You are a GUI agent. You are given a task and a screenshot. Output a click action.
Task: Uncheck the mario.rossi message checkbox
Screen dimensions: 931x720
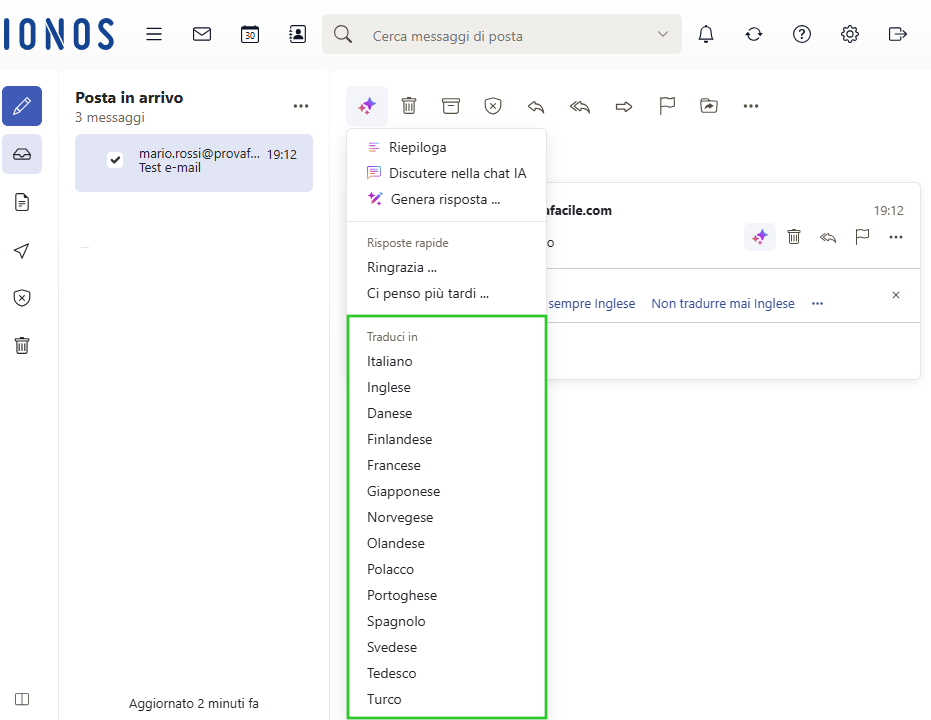click(115, 160)
